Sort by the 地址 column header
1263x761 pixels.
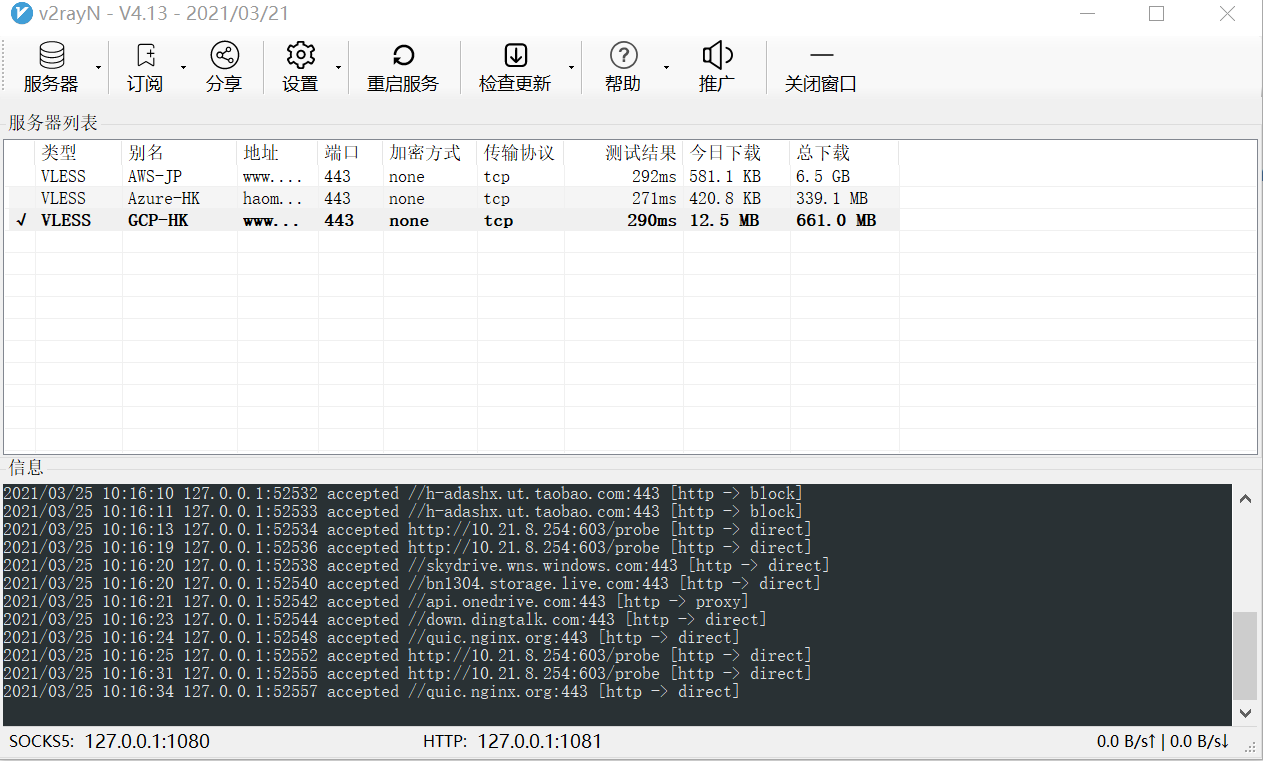(278, 153)
